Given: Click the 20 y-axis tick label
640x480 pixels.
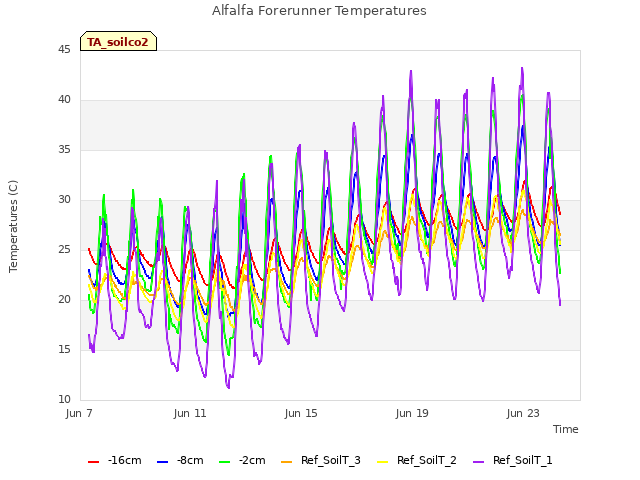Looking at the screenshot, I should tap(64, 300).
